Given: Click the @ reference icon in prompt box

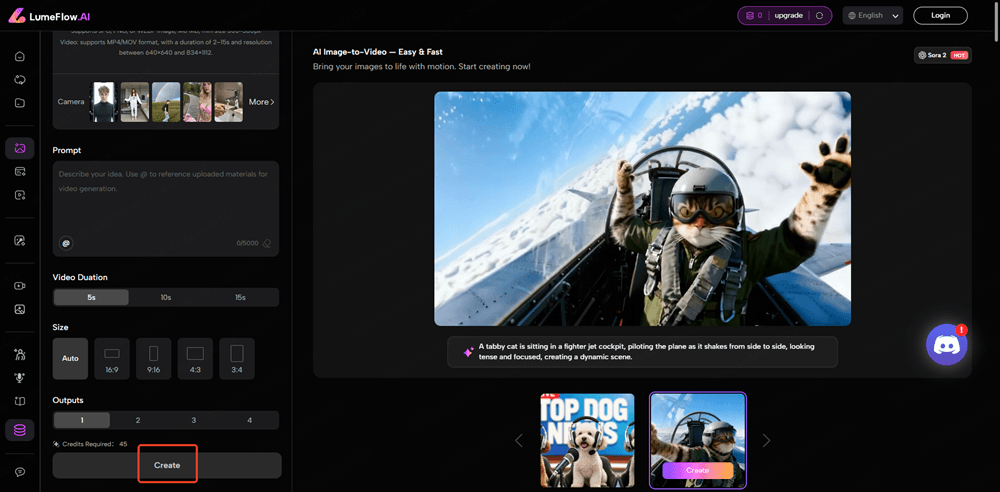Looking at the screenshot, I should pos(66,243).
